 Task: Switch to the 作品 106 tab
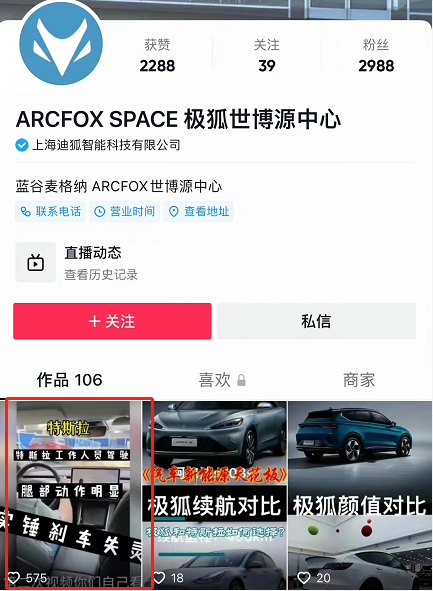coord(69,380)
